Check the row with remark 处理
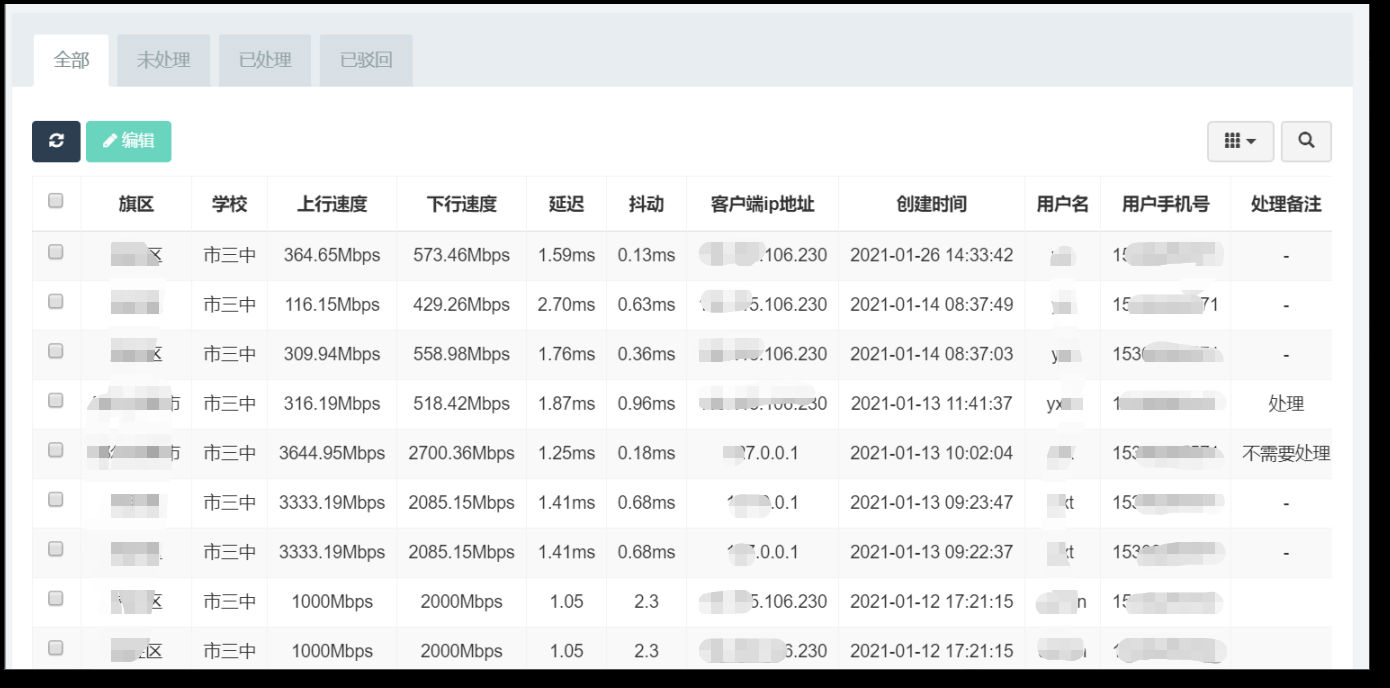This screenshot has height=688, width=1390. click(x=55, y=399)
